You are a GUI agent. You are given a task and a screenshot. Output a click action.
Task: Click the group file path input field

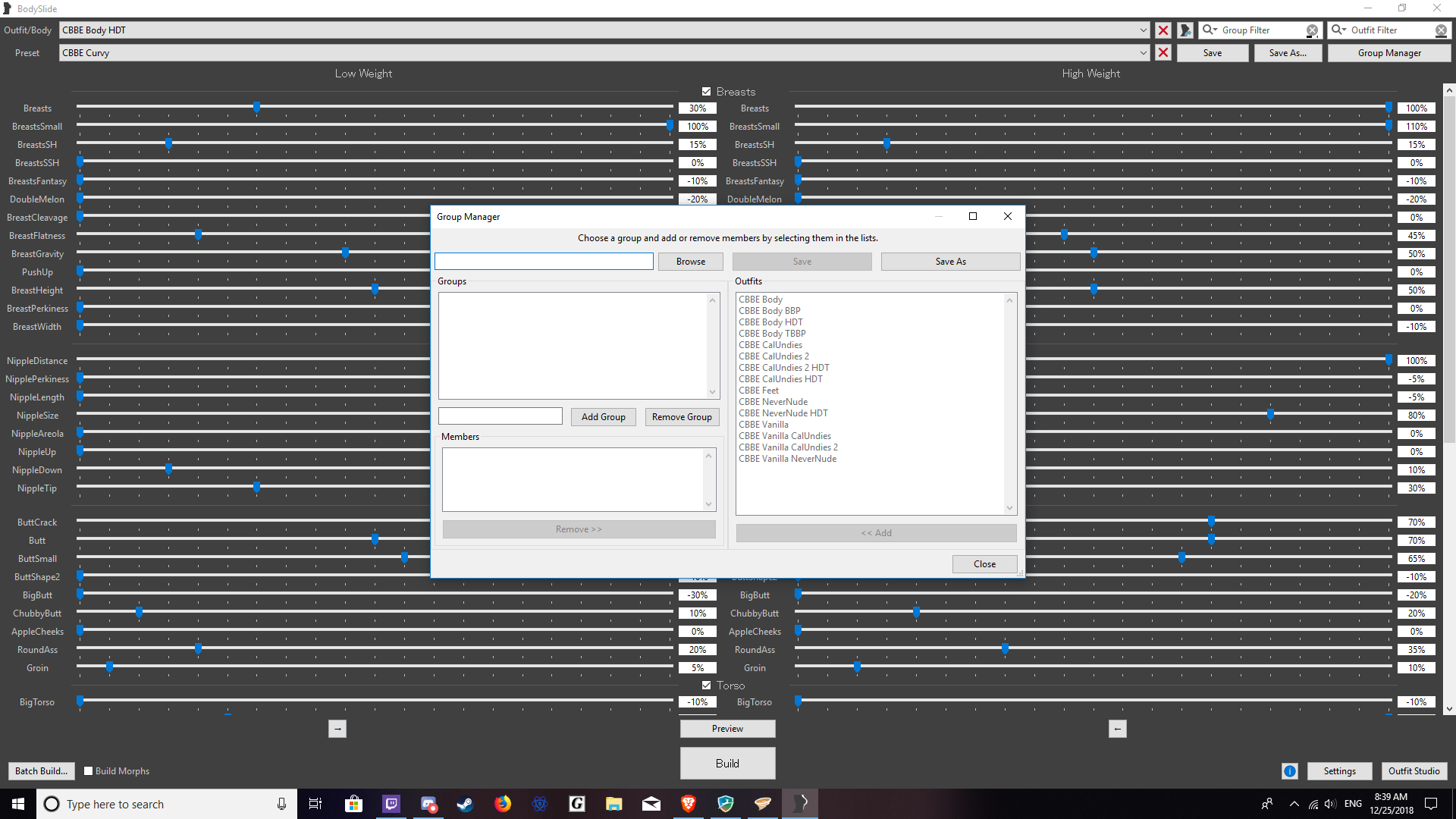point(544,262)
